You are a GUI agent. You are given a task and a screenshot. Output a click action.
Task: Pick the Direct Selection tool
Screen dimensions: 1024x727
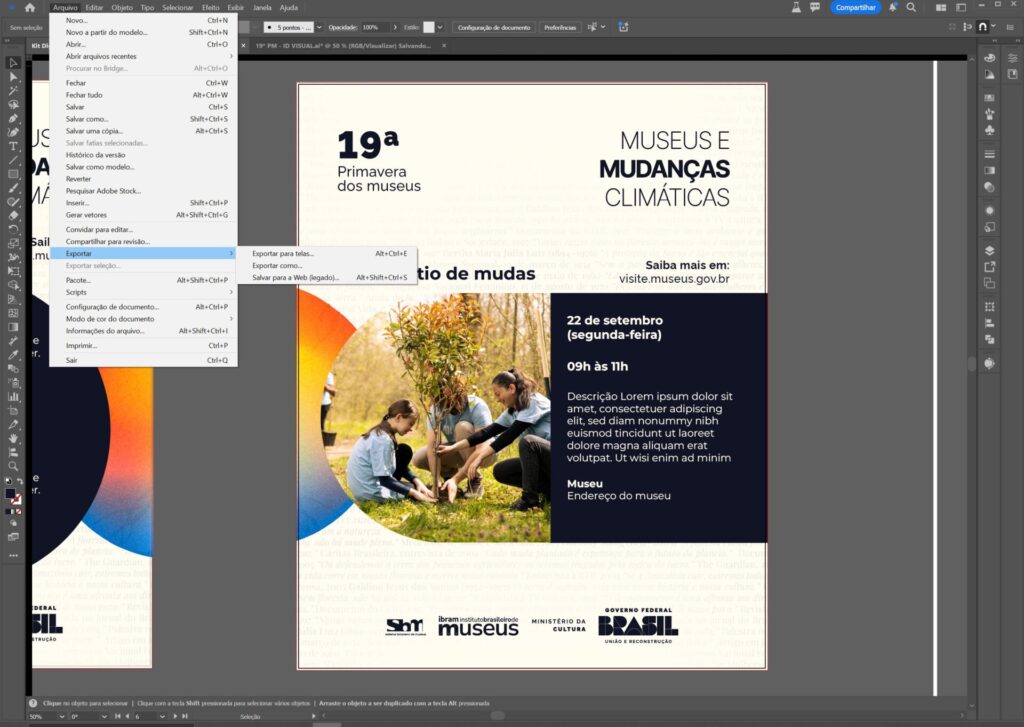(14, 77)
